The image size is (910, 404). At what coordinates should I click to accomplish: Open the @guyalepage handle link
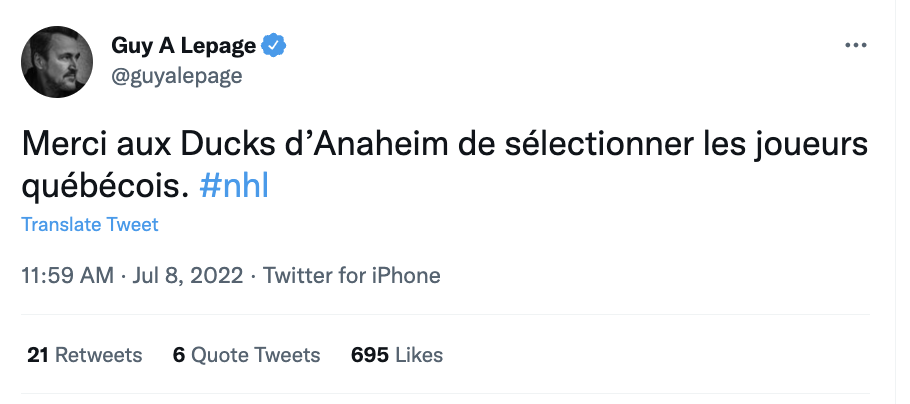(176, 76)
